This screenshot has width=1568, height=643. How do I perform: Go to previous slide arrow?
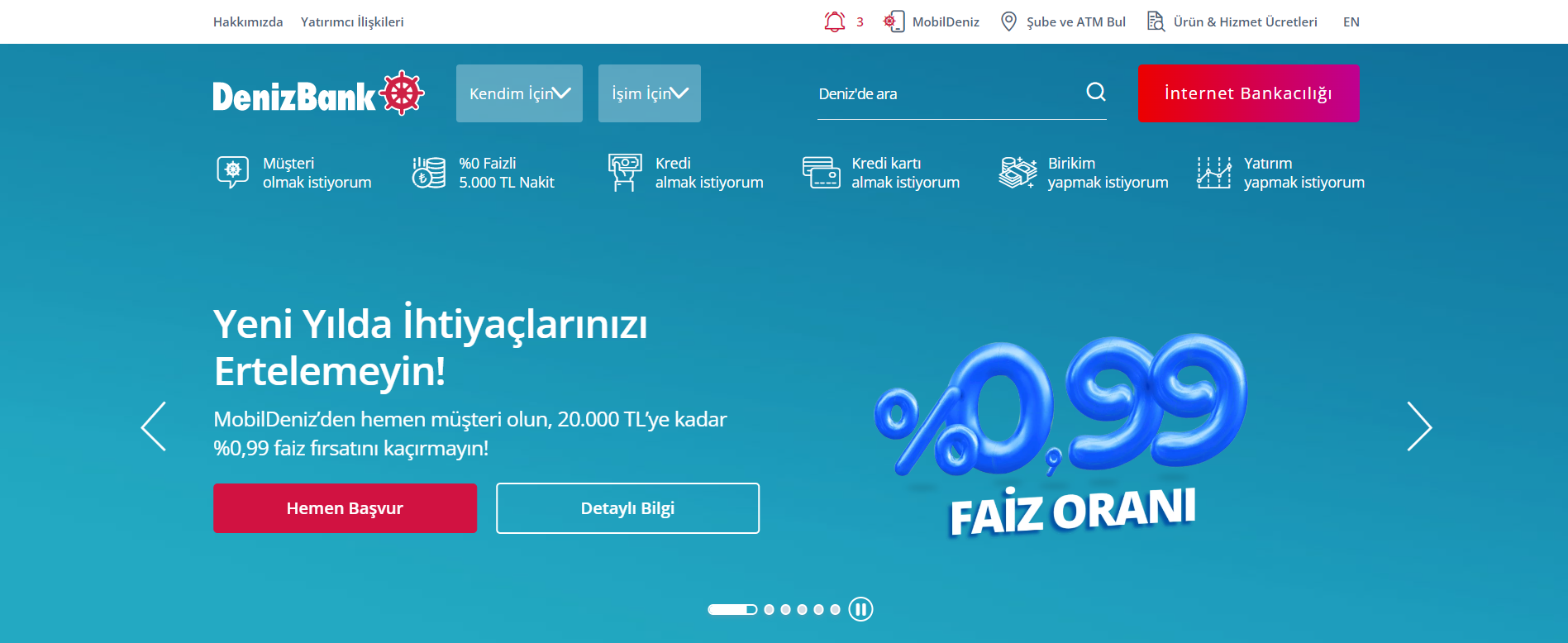(x=154, y=426)
